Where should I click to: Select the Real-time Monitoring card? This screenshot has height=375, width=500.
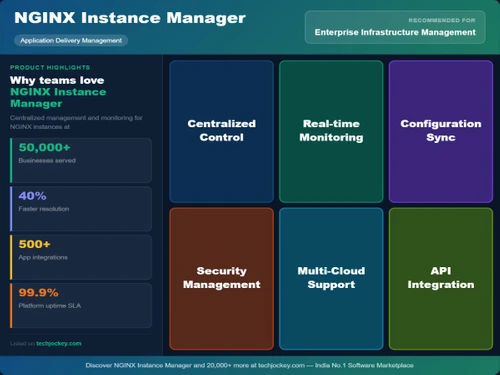tap(331, 131)
